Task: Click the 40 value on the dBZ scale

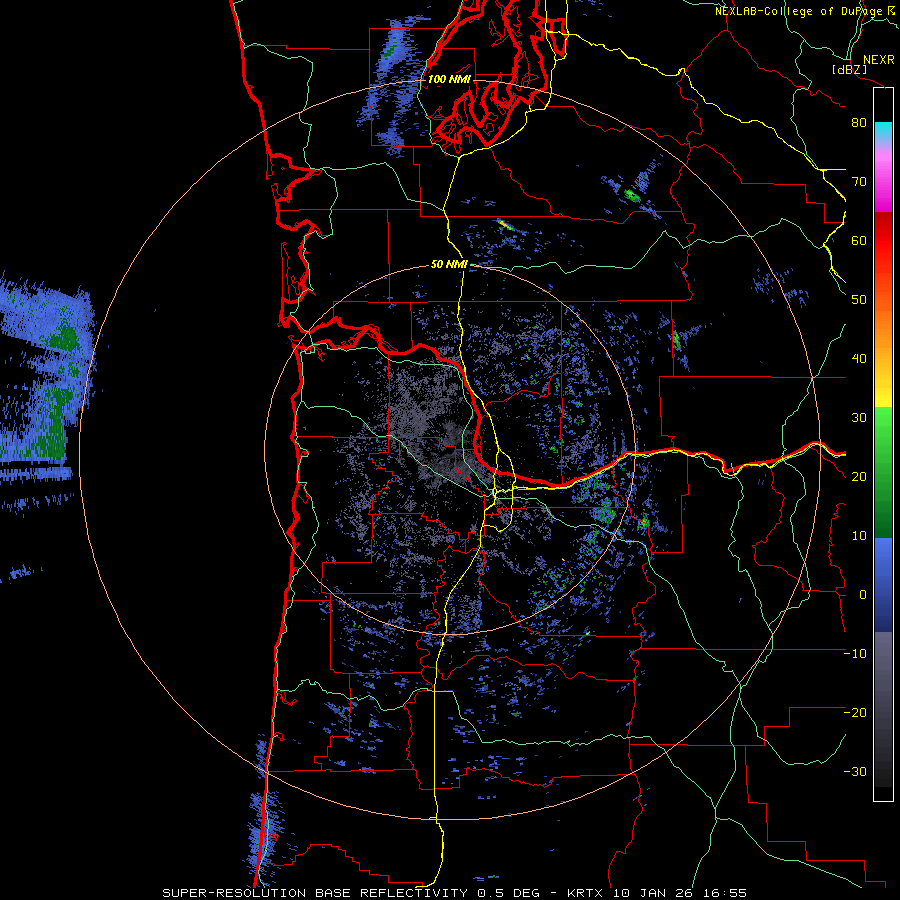Action: (x=859, y=359)
